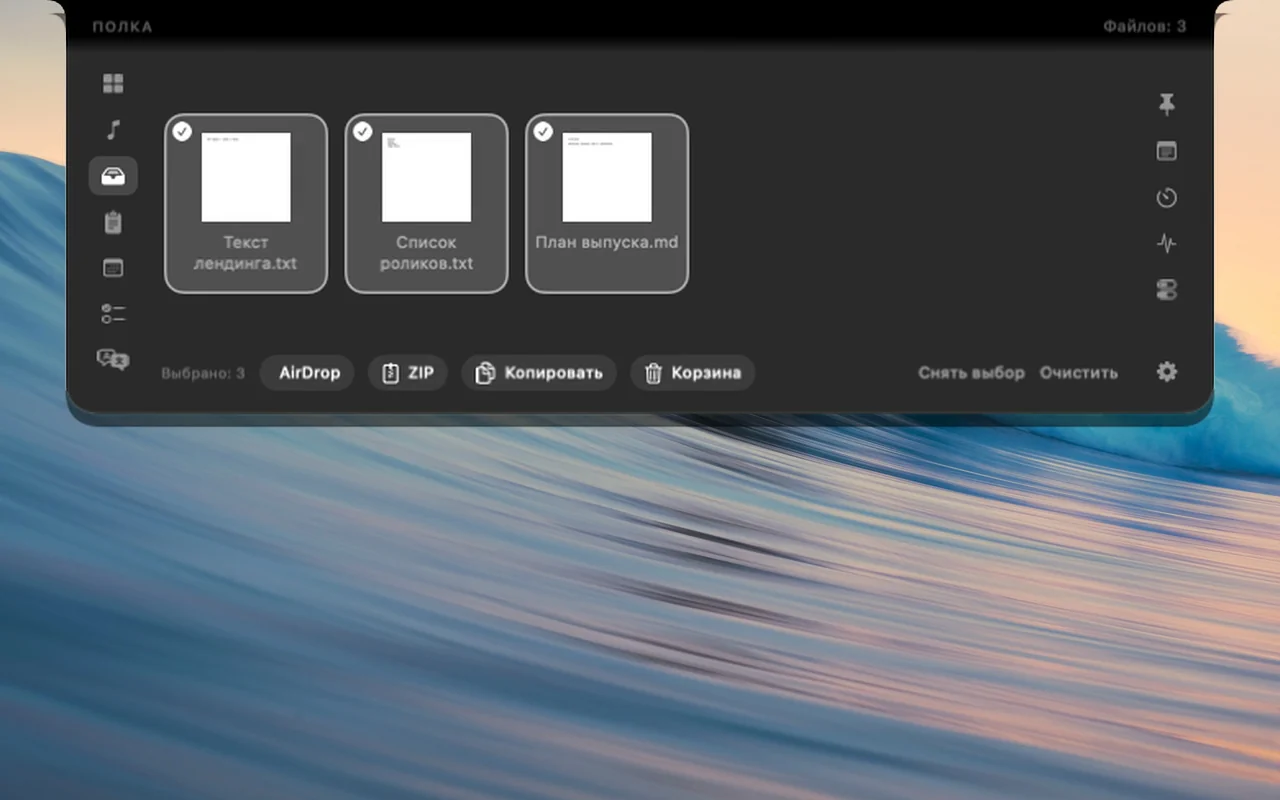This screenshot has width=1280, height=800.
Task: Select the file shelf tray icon
Action: coord(113,176)
